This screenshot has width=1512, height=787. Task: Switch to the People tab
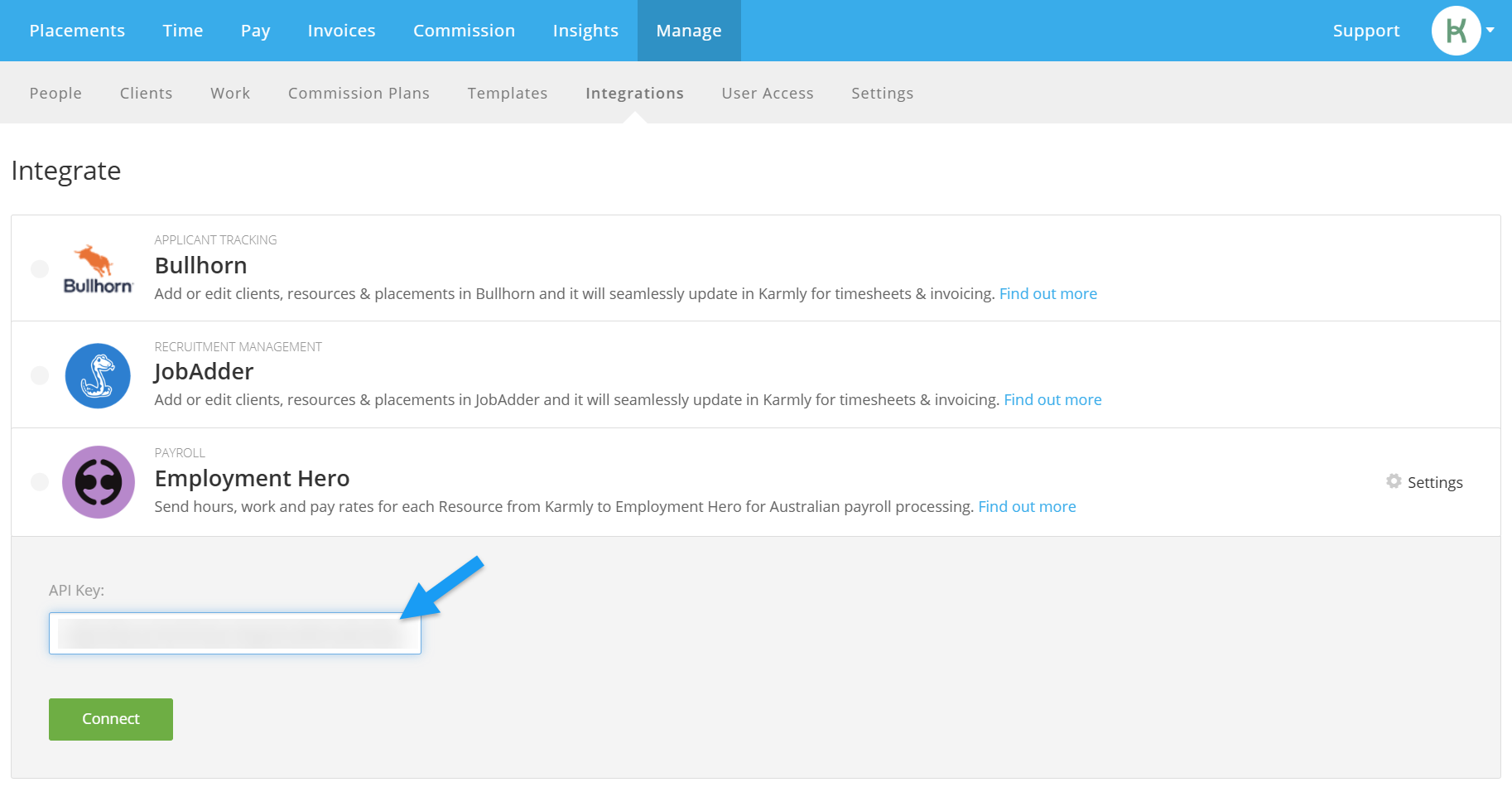point(55,93)
